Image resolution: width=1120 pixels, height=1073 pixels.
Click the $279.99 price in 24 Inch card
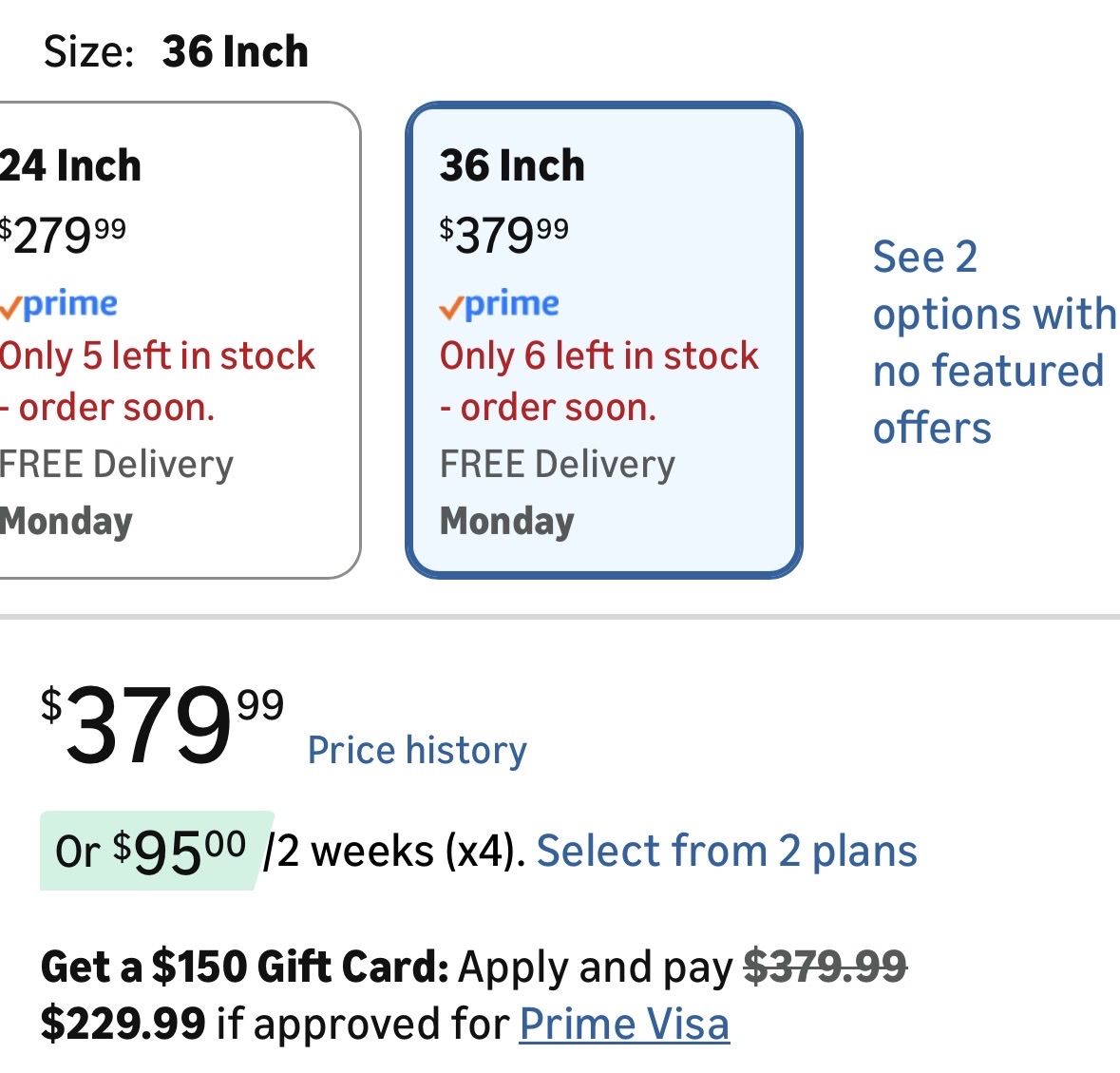63,234
